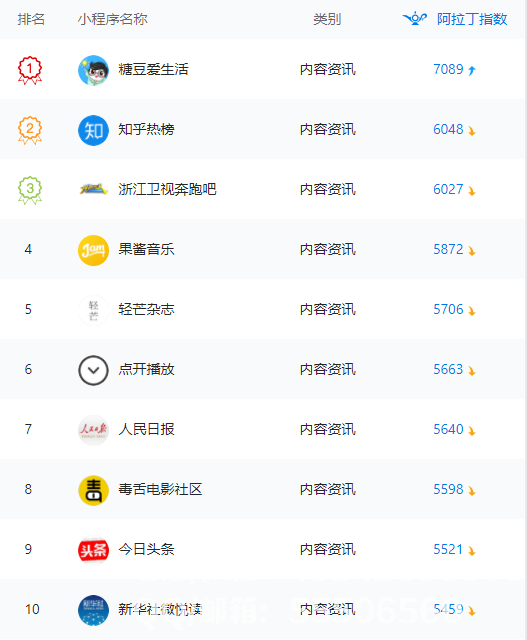Select the 人民日报 logo icon

click(x=93, y=430)
